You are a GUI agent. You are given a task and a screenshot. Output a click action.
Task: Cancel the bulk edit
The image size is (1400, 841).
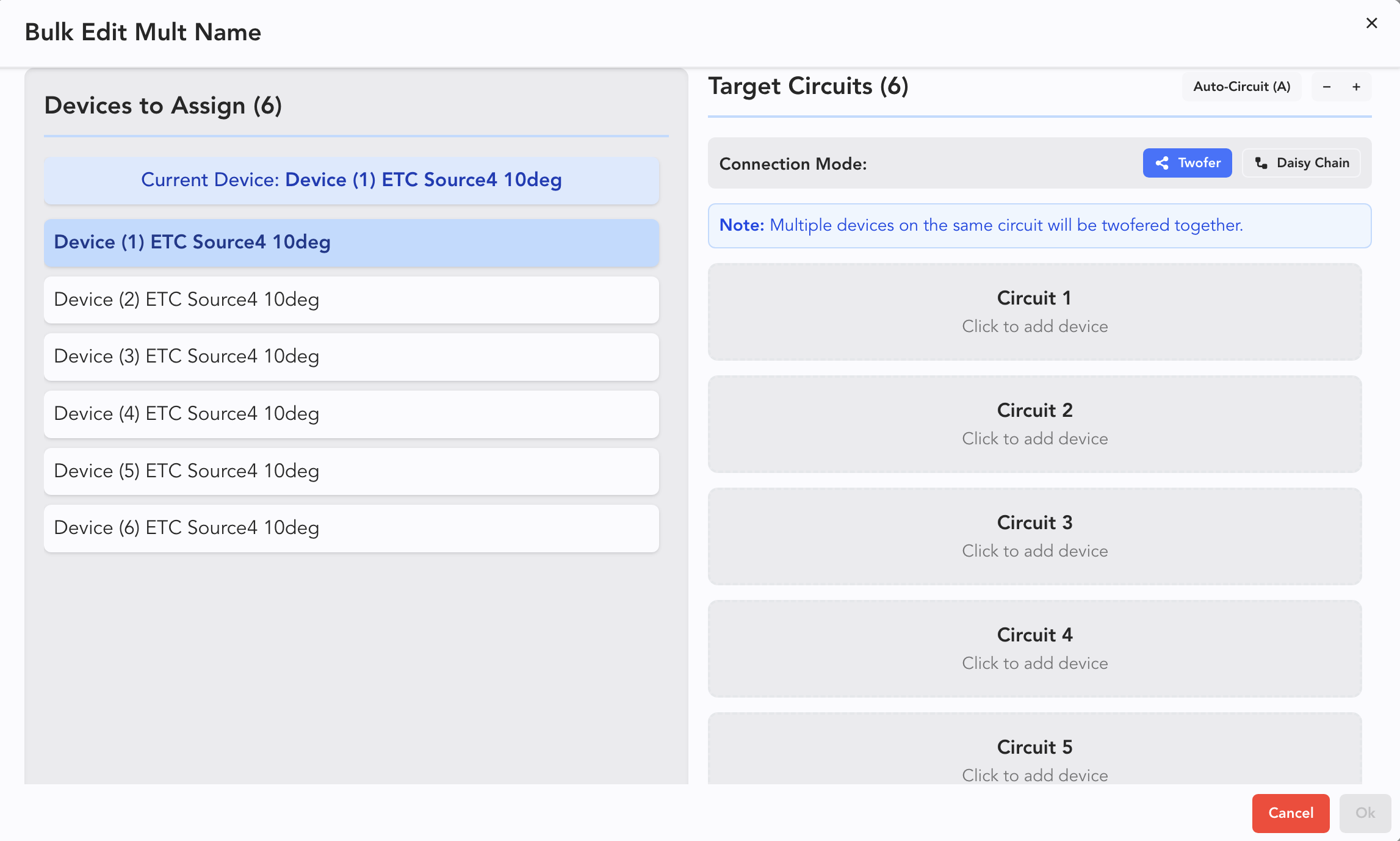(x=1290, y=813)
